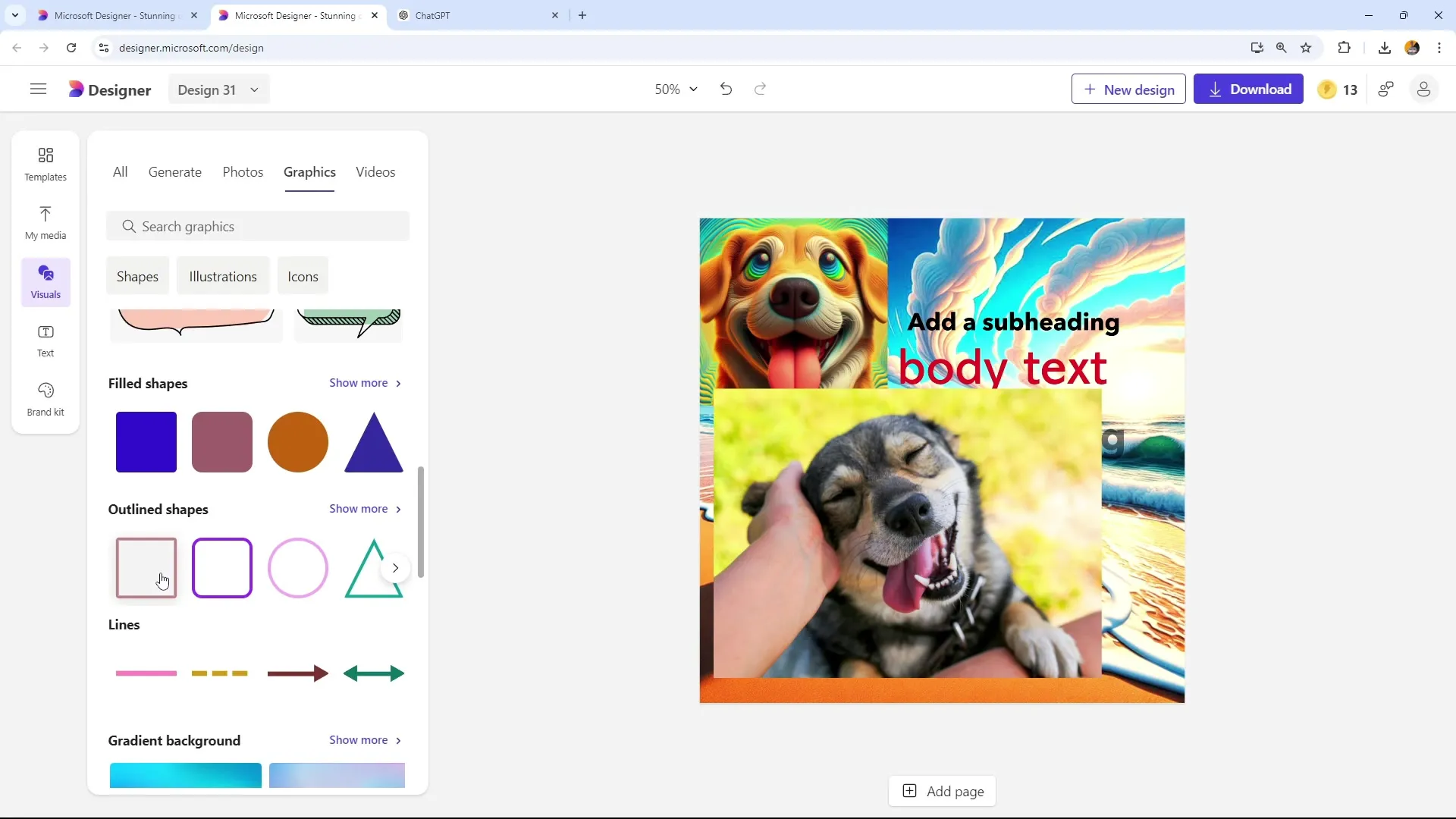Image resolution: width=1456 pixels, height=819 pixels.
Task: Add the green double-headed arrow
Action: [x=374, y=673]
